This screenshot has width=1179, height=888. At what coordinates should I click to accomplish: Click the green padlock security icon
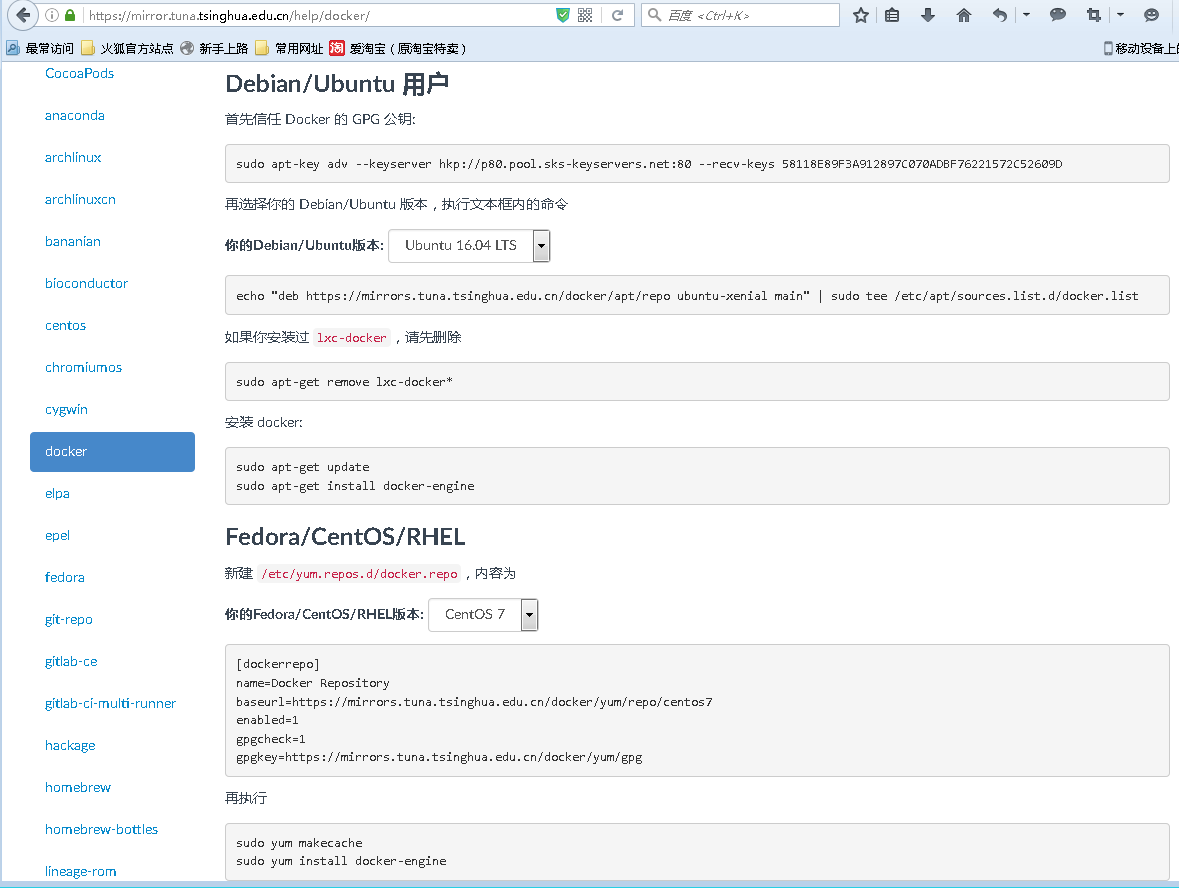pos(70,15)
